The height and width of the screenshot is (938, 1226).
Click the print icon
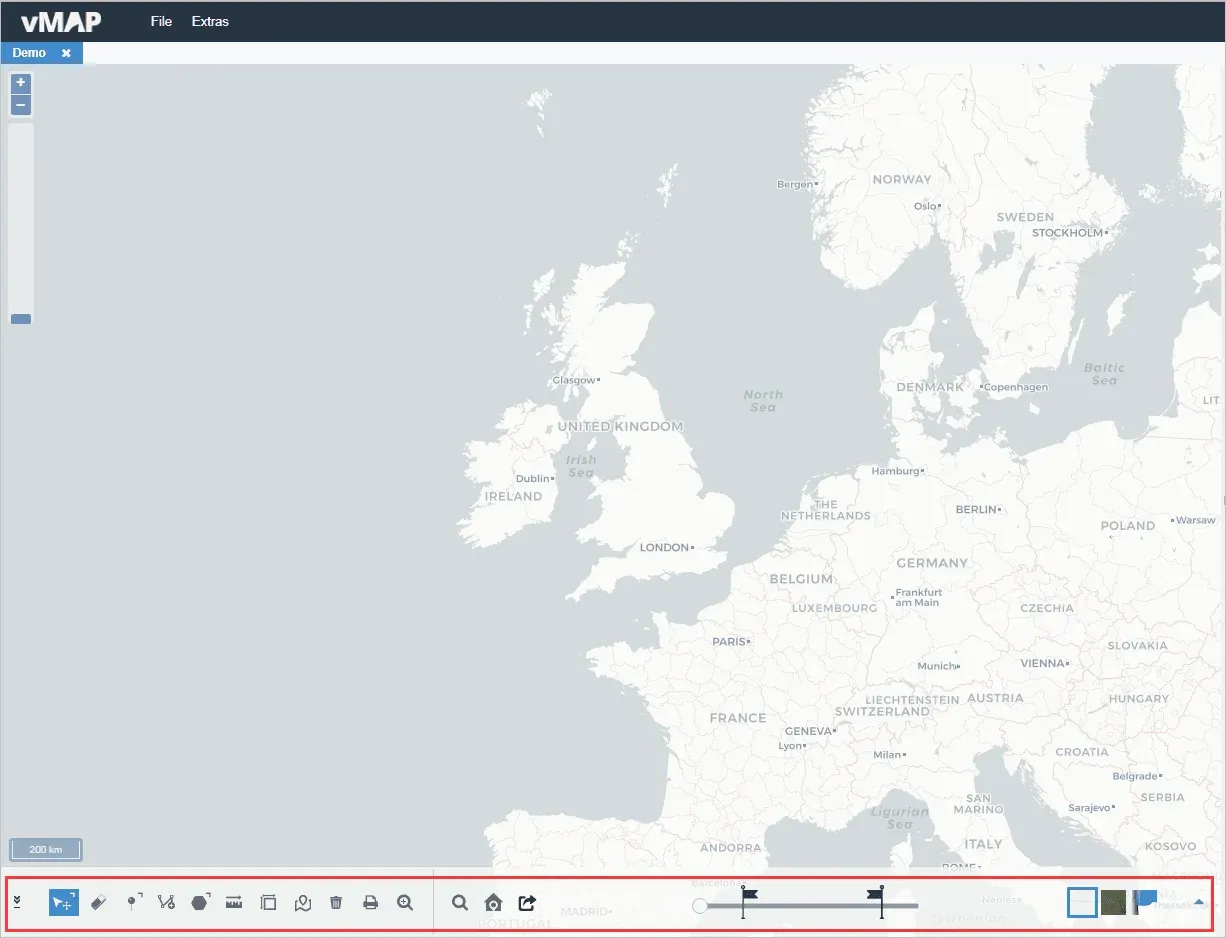[x=370, y=902]
